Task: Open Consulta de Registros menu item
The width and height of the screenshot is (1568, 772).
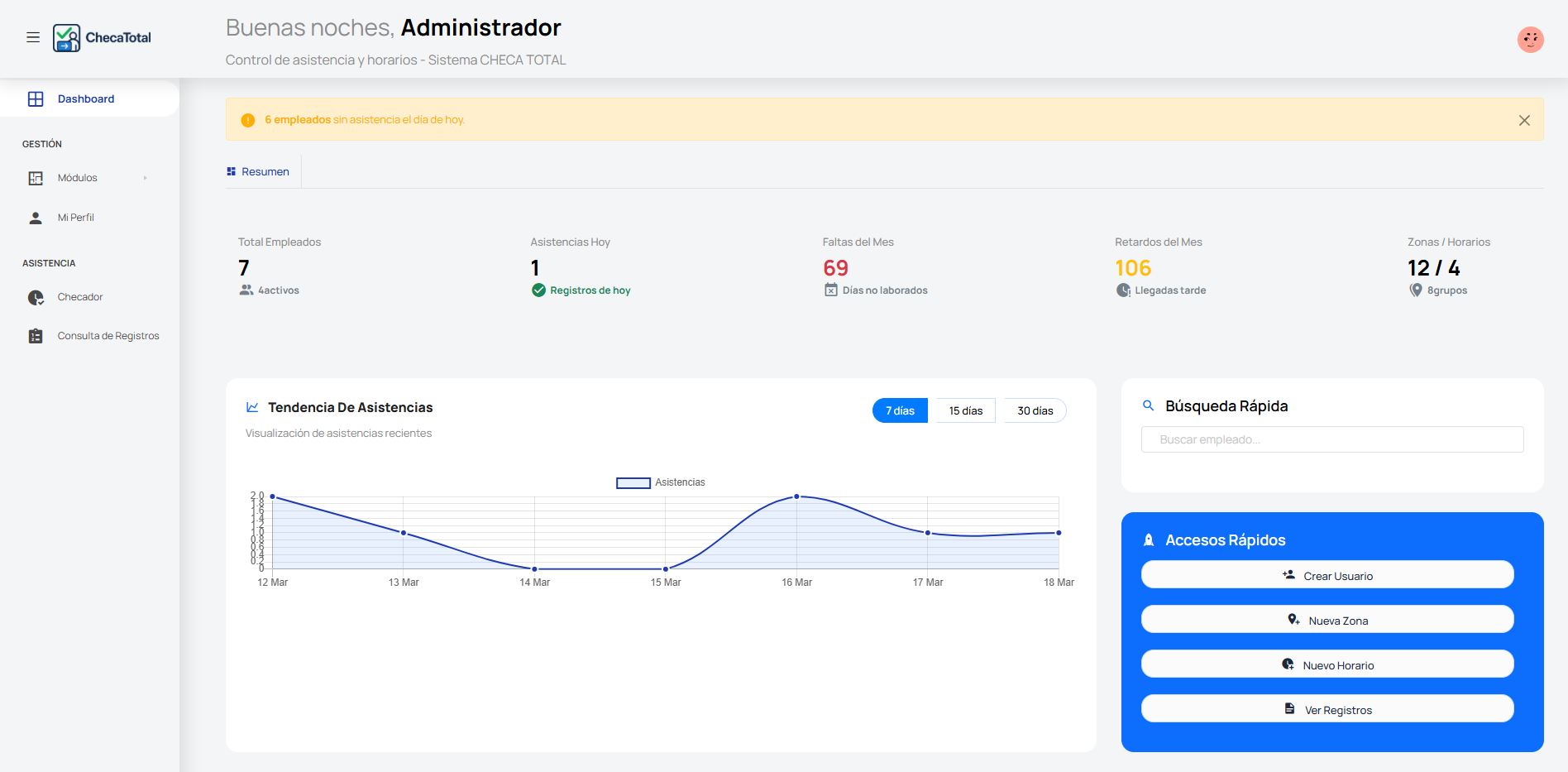Action: (x=108, y=336)
